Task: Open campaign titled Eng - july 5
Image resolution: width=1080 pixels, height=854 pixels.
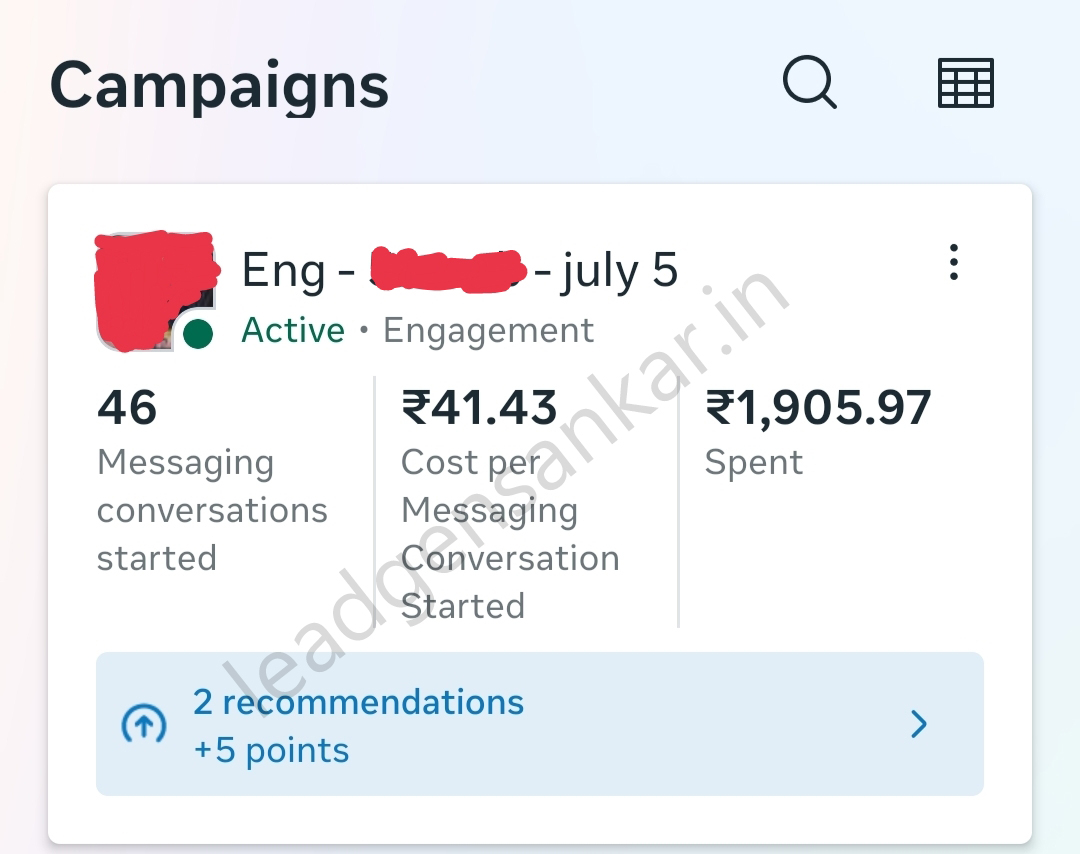Action: (460, 271)
